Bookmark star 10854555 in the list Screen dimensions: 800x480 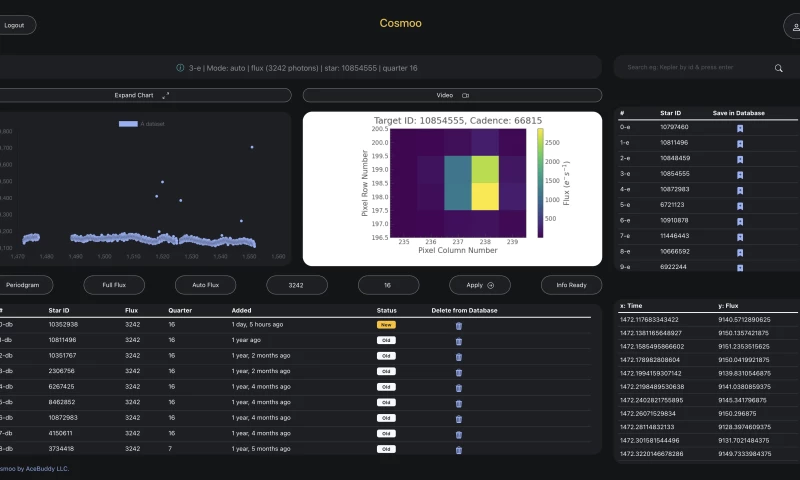point(740,174)
